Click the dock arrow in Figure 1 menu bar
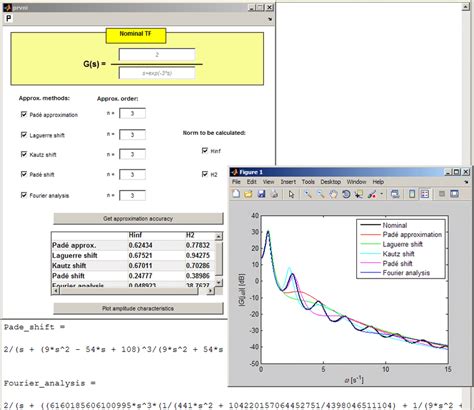Screen dimensions: 474x410 466,182
